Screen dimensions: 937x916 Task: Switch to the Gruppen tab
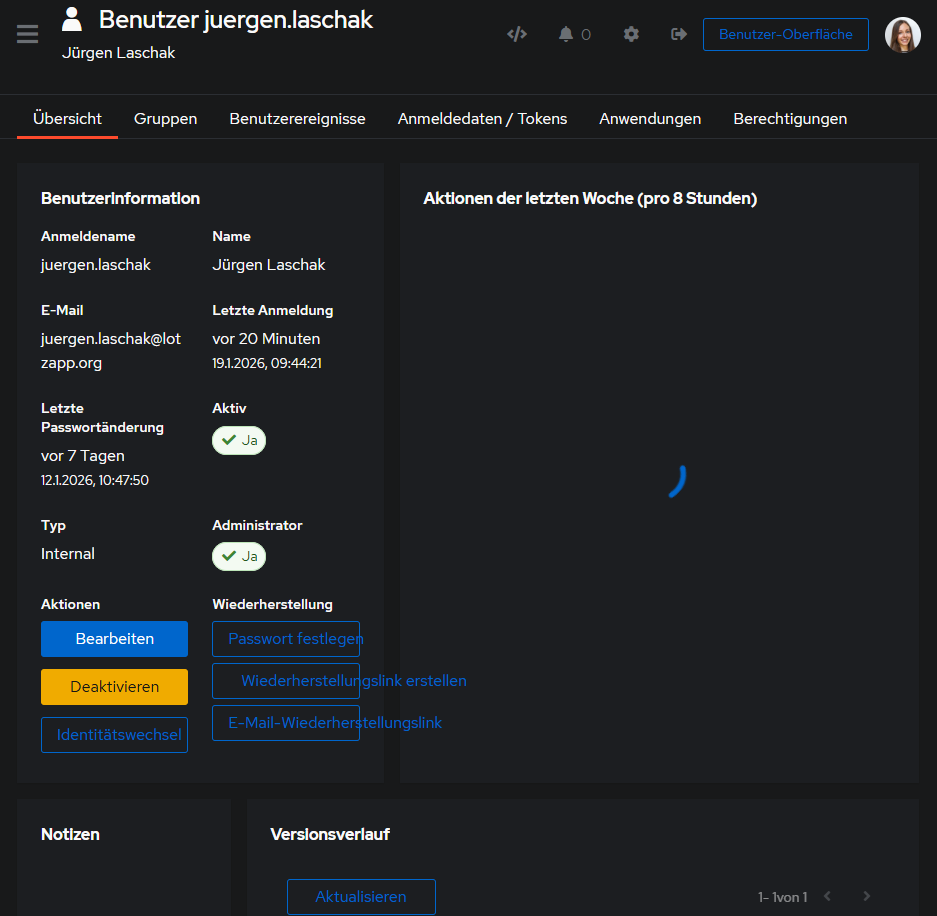pos(165,119)
